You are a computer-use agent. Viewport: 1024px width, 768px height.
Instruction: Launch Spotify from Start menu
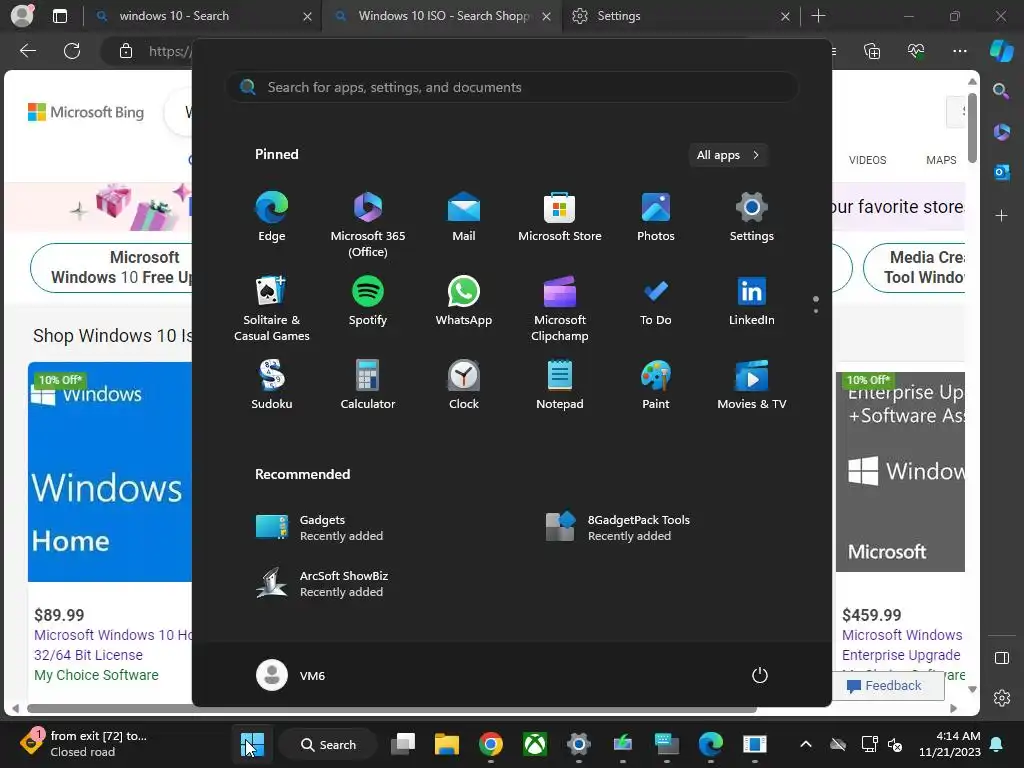tap(368, 301)
